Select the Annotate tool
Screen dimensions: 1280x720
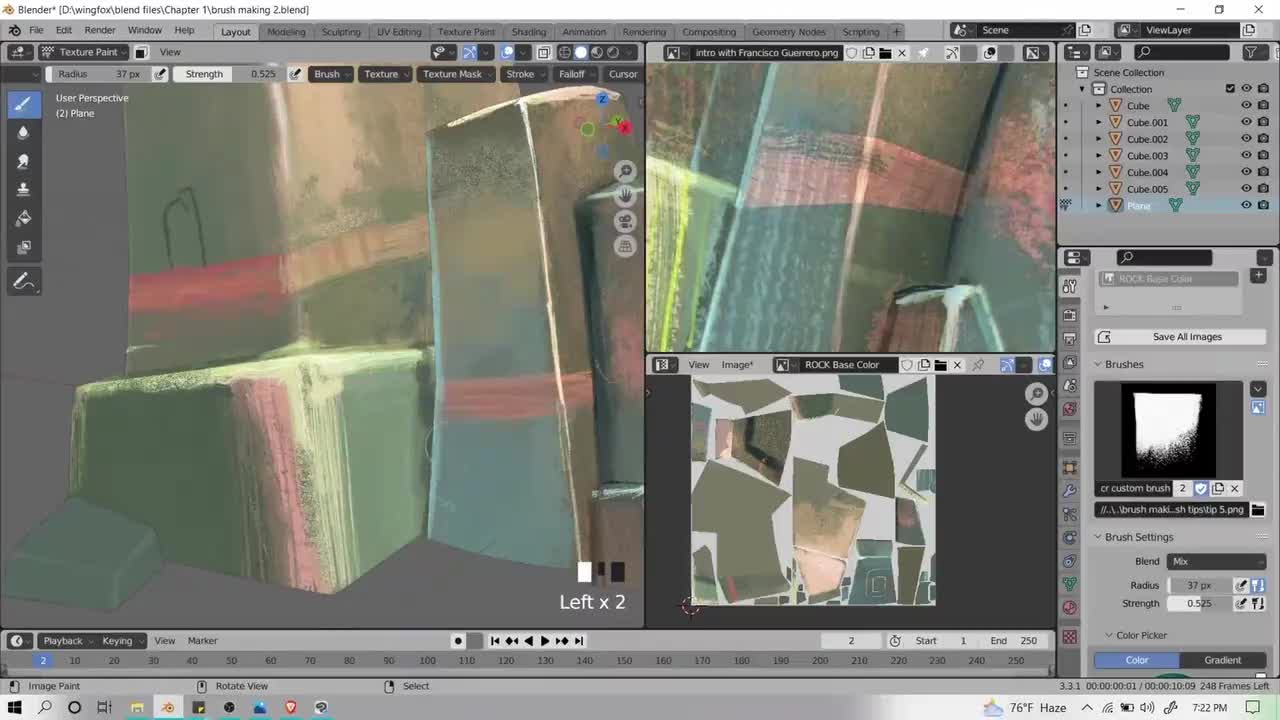click(24, 282)
